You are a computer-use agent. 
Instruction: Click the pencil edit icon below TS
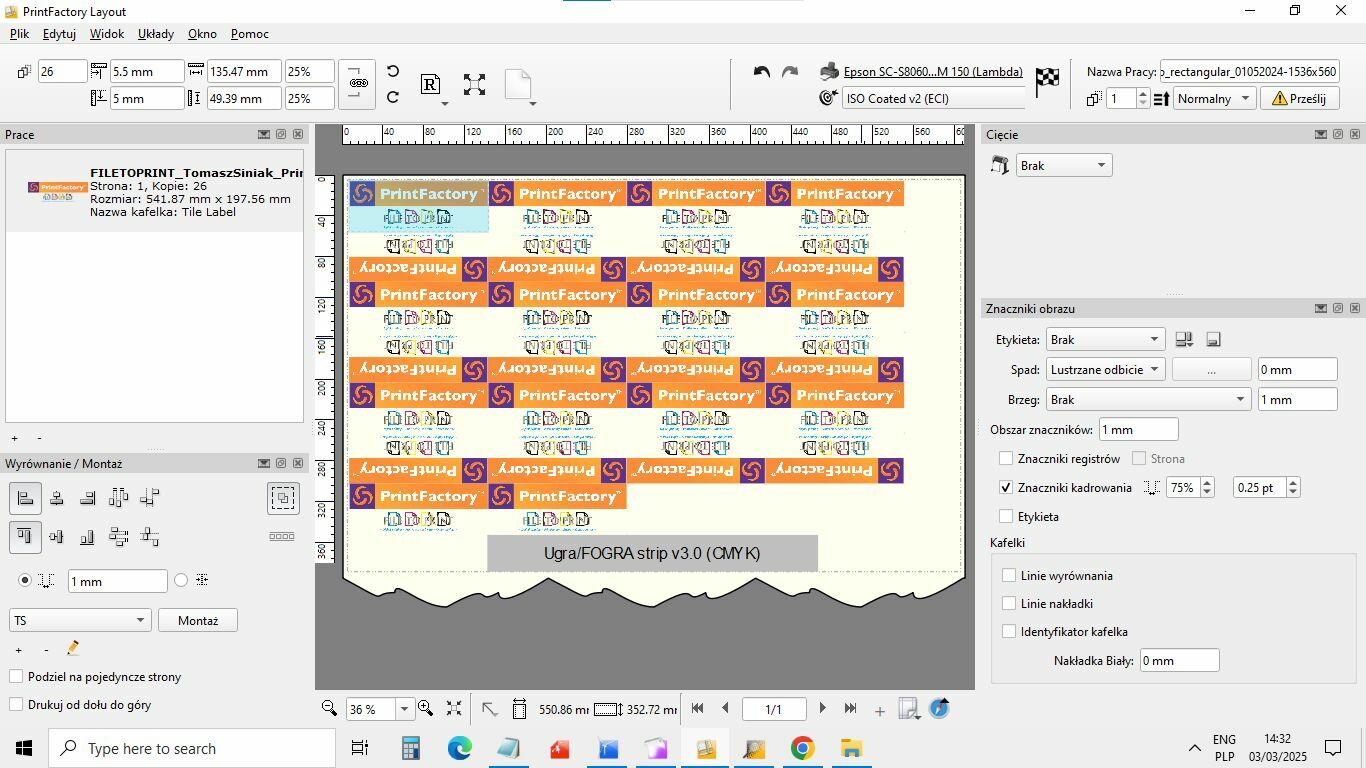click(73, 649)
